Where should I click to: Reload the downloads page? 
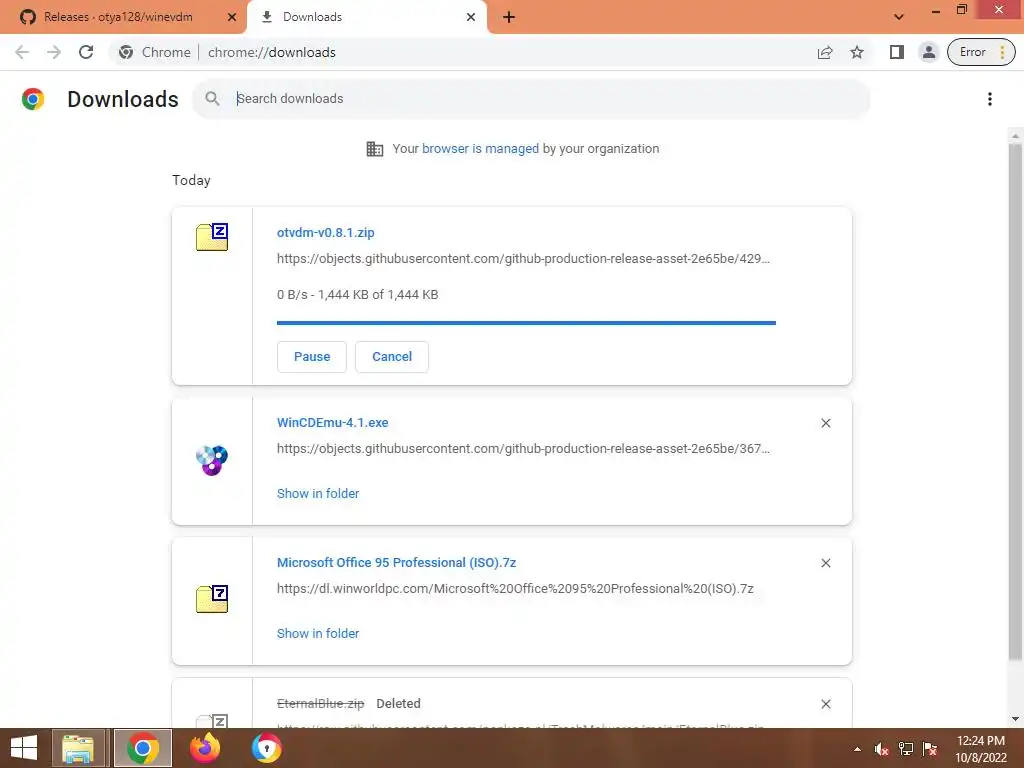point(86,52)
